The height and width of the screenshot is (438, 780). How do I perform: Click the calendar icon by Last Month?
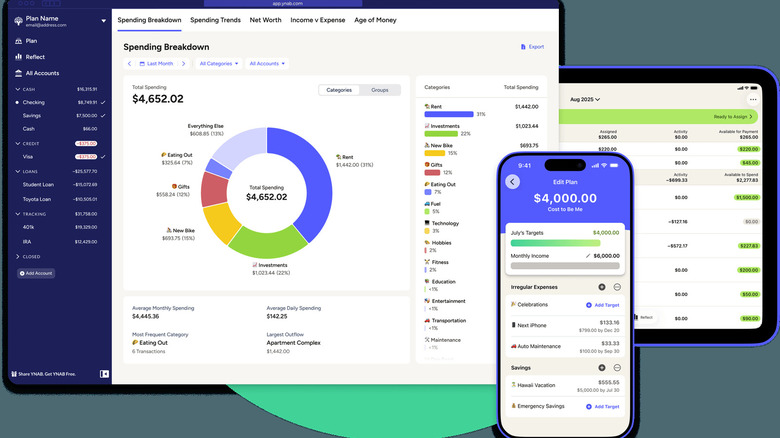[x=142, y=64]
